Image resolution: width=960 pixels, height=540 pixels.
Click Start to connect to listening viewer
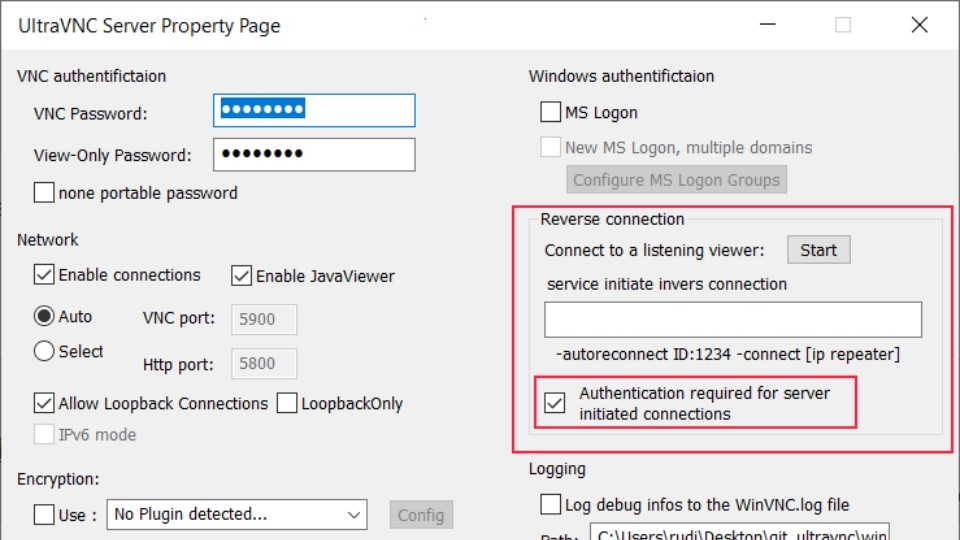click(x=819, y=250)
